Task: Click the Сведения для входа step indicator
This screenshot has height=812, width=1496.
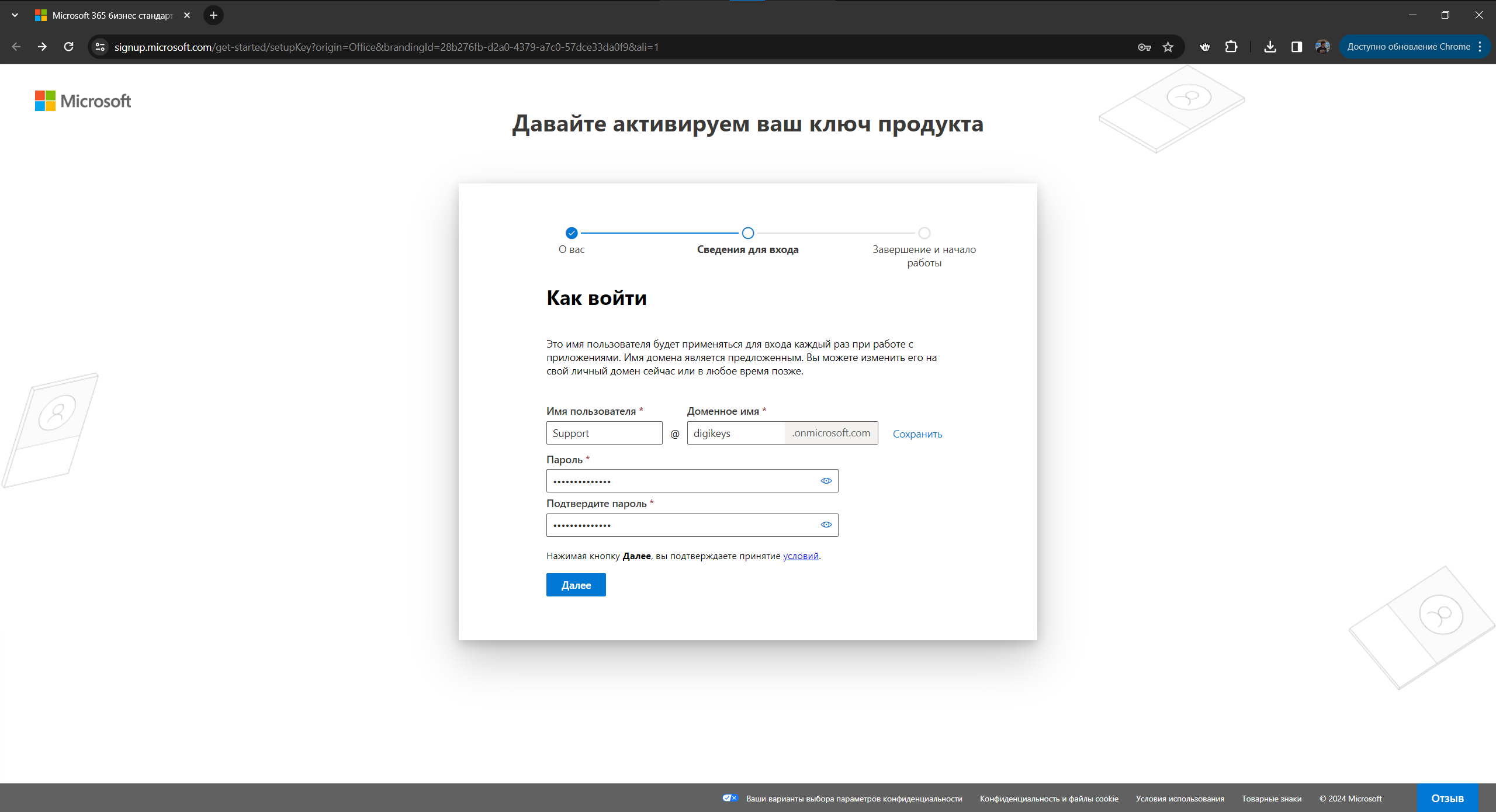Action: click(x=748, y=232)
